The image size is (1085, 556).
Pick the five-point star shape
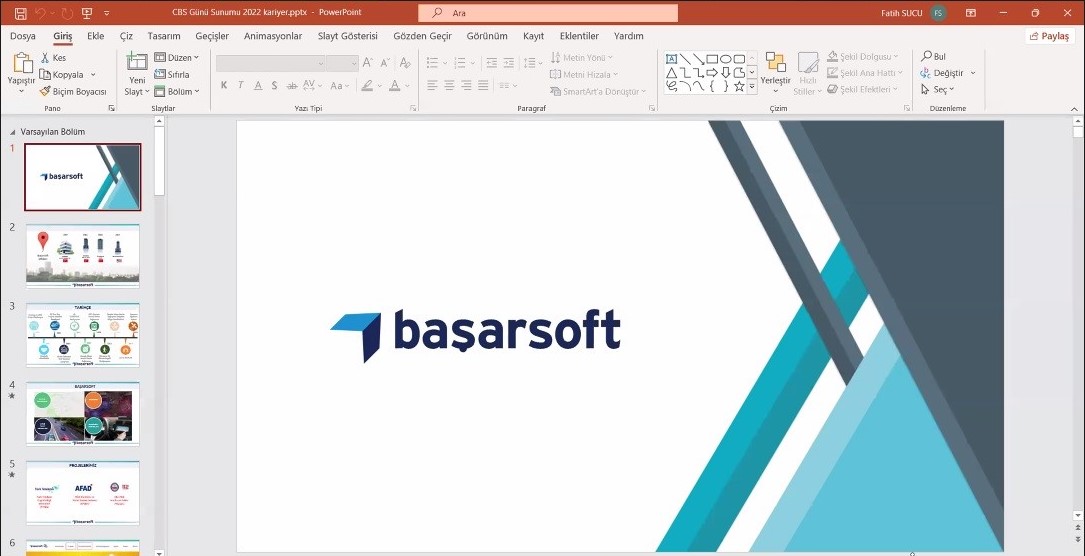click(739, 86)
